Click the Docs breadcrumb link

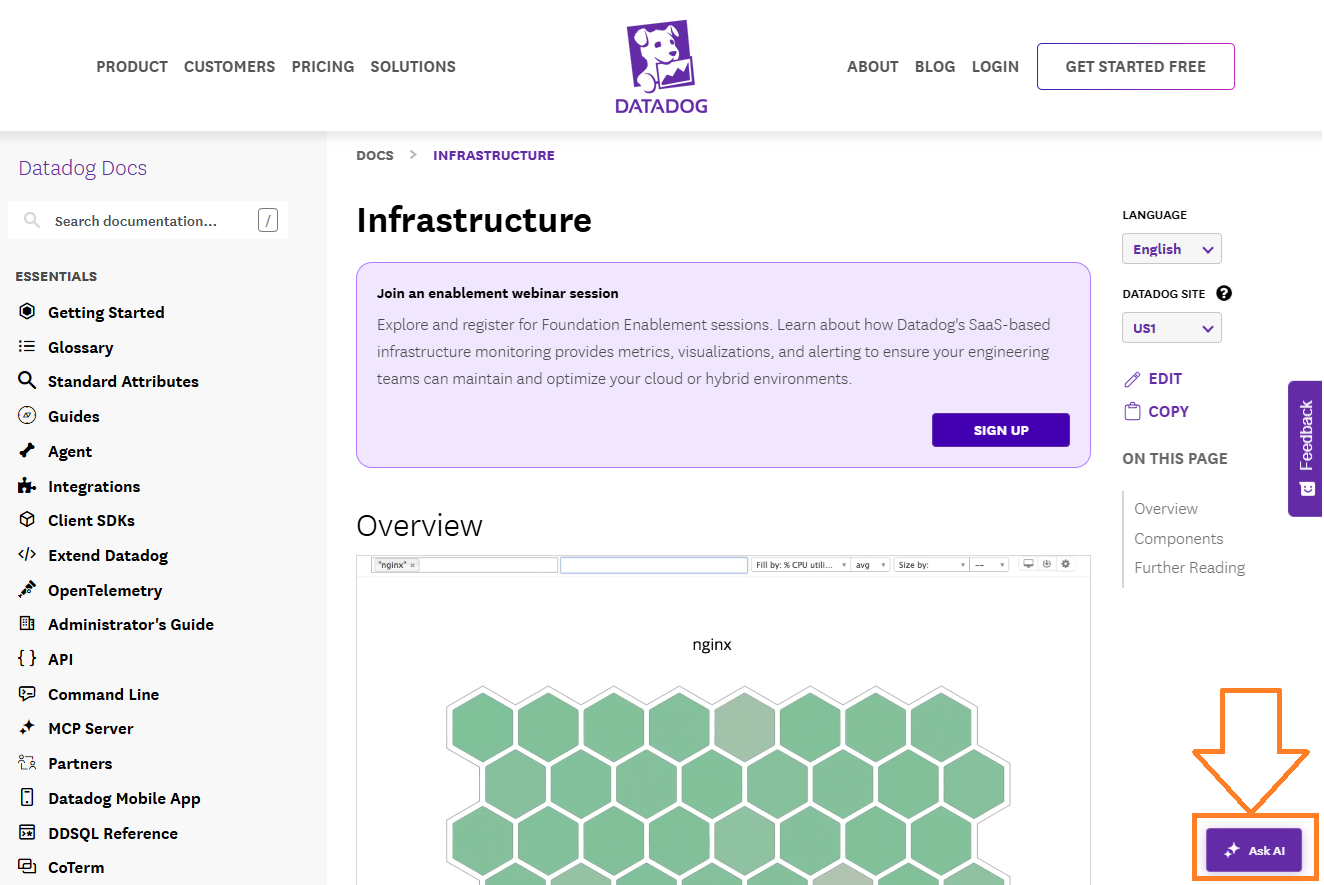pos(375,155)
